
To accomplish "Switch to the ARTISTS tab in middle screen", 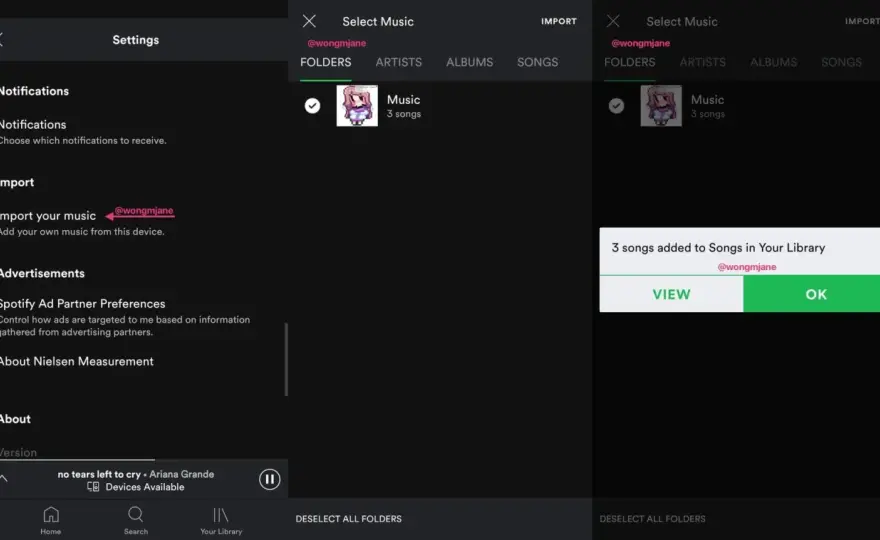I will click(x=398, y=62).
